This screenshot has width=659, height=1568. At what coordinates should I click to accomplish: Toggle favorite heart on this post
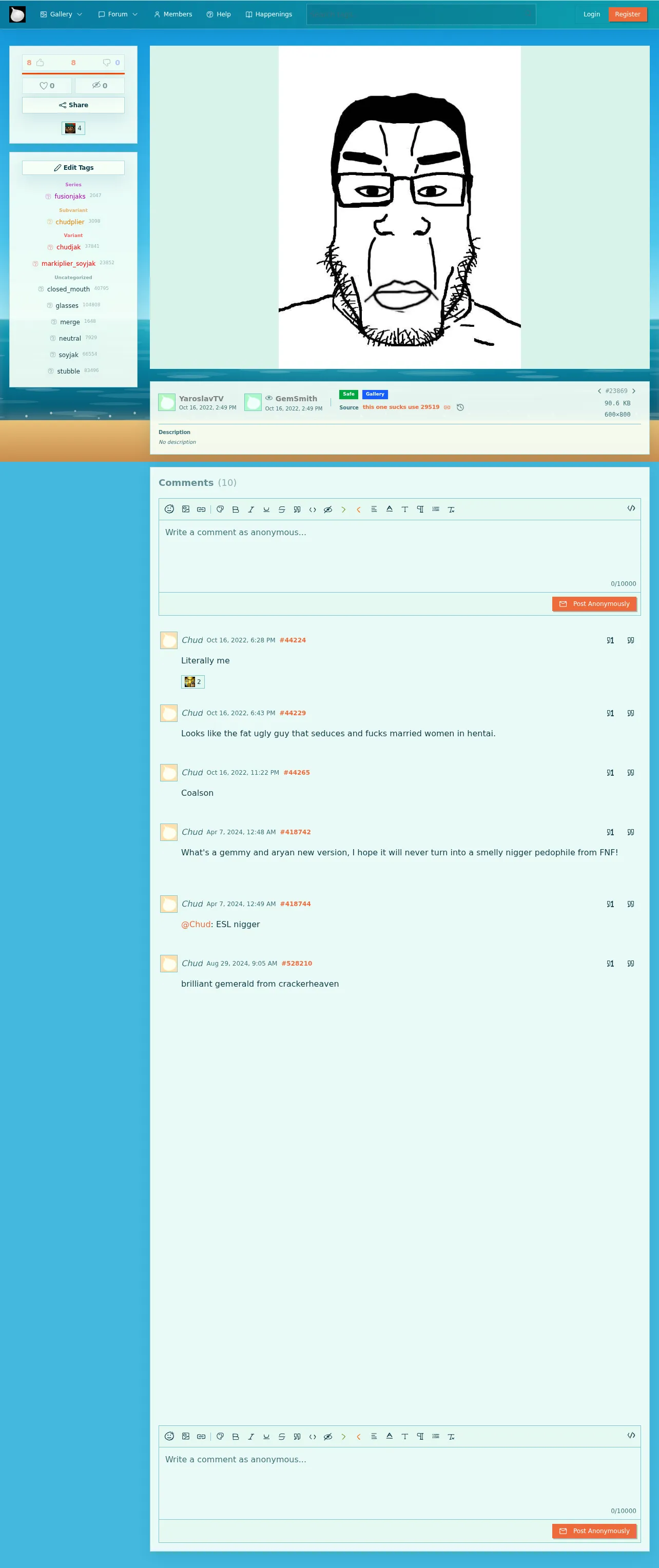[x=47, y=86]
